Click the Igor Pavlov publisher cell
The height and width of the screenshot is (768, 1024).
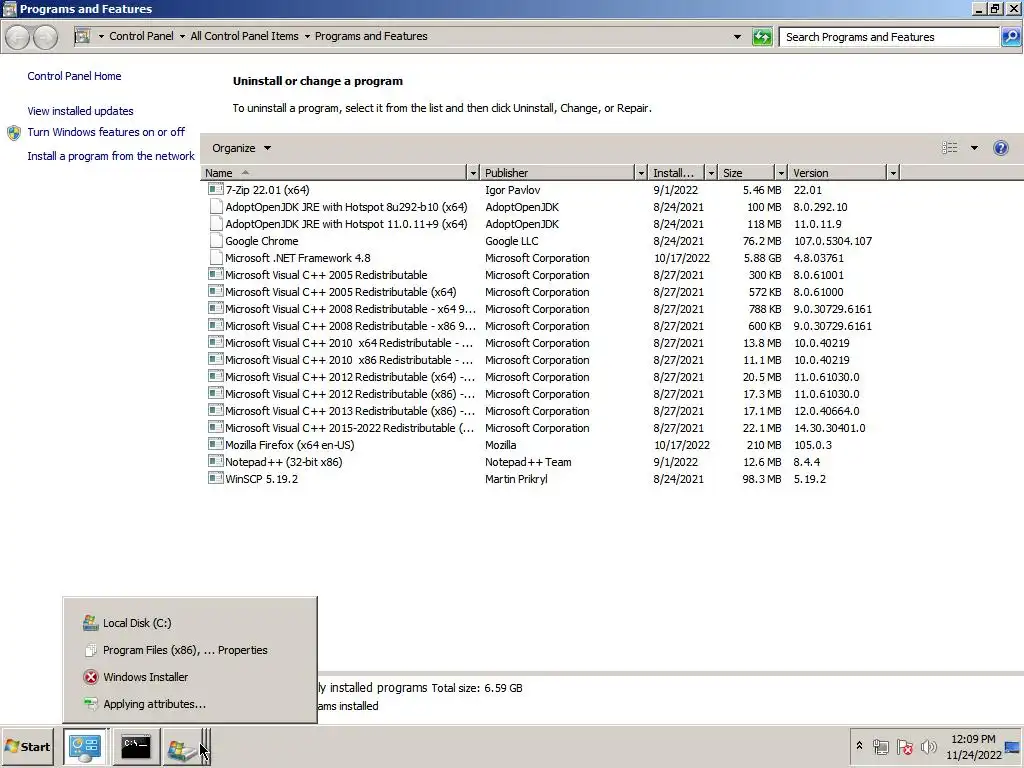(x=513, y=190)
